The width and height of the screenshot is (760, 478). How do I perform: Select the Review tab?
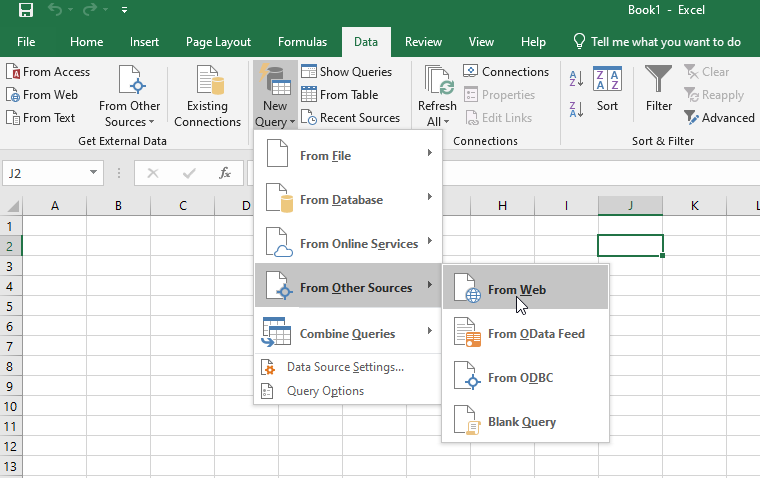point(423,42)
